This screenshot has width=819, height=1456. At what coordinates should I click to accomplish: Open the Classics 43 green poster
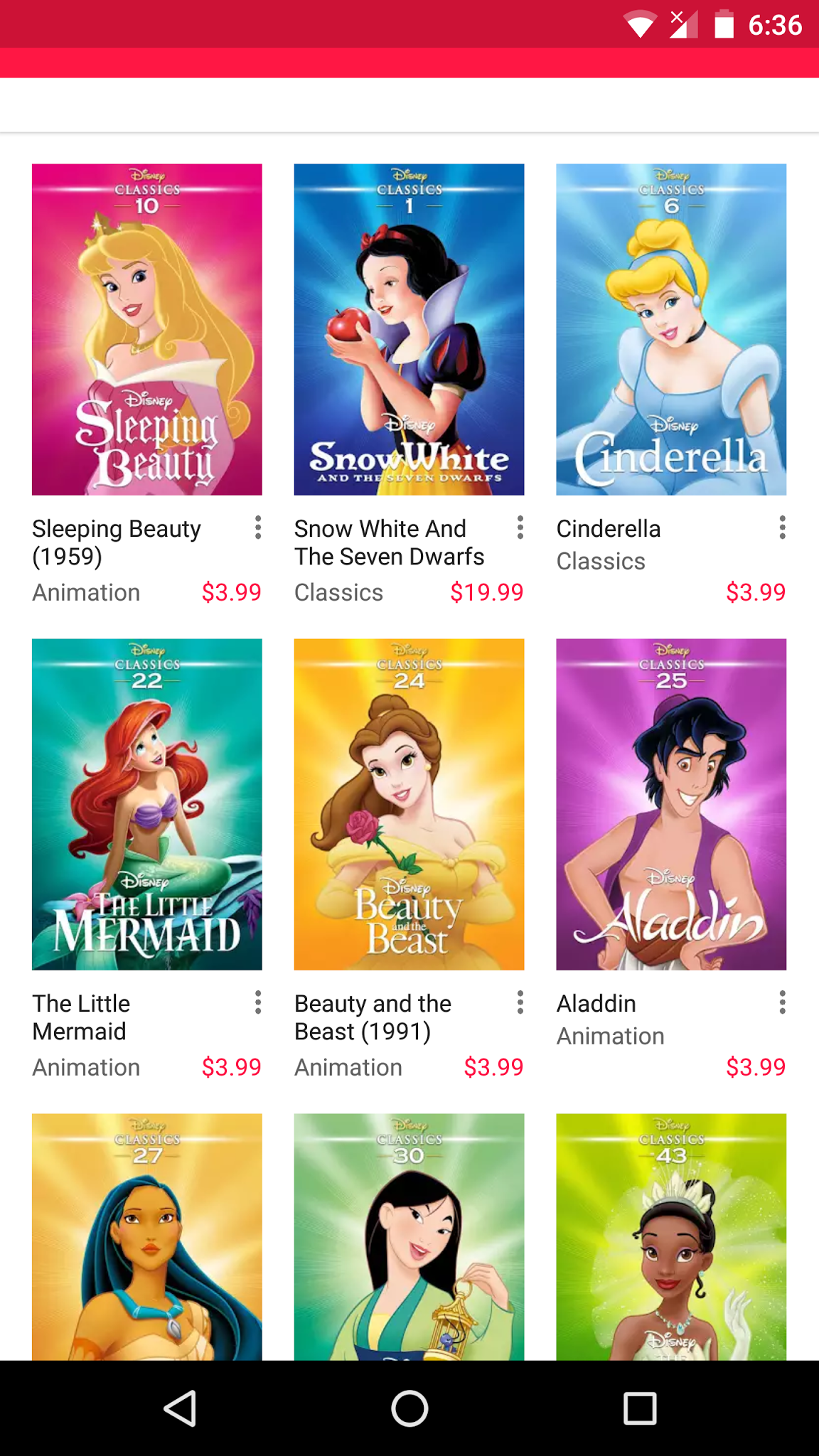(671, 1237)
